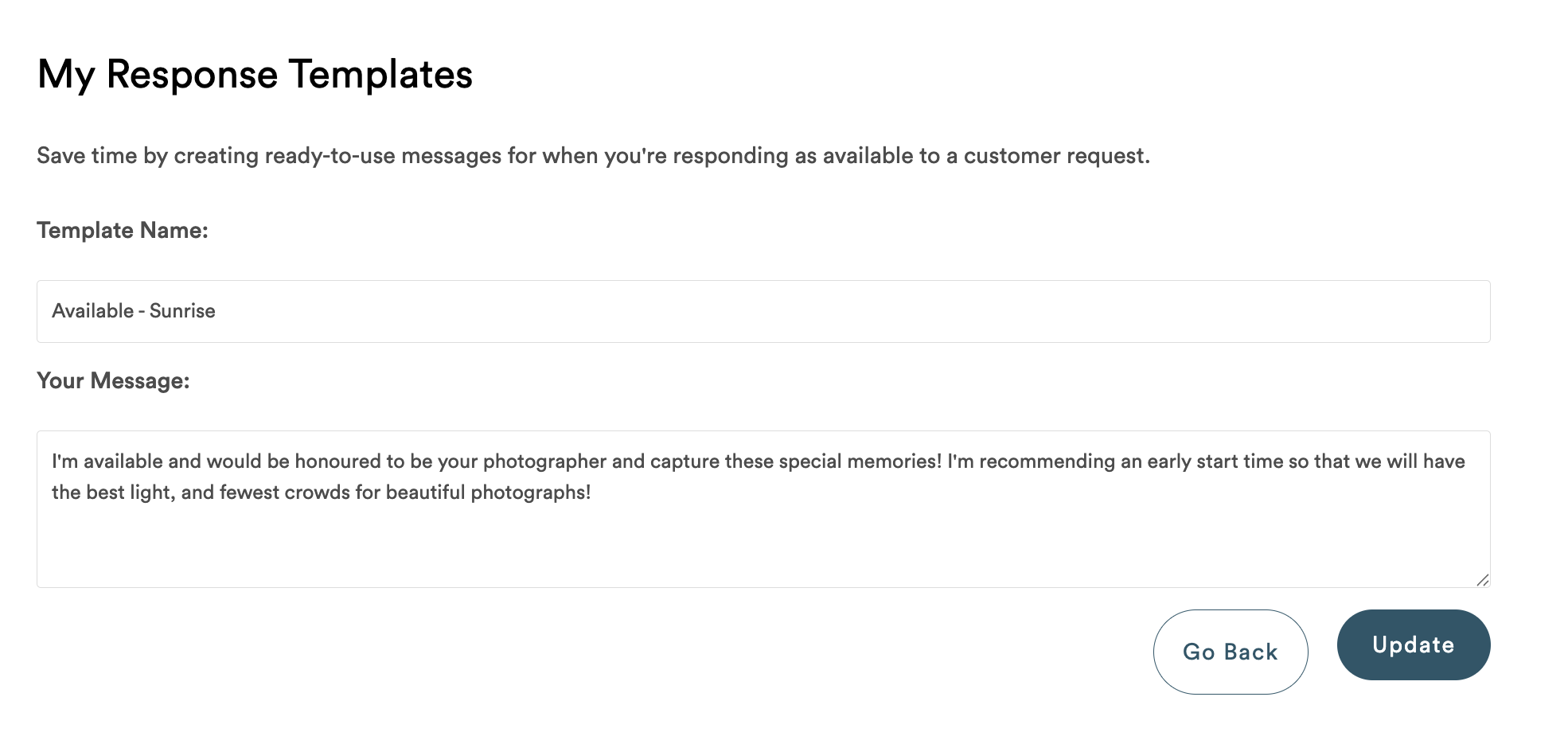Click the Go Back button
This screenshot has height=732, width=1568.
(x=1231, y=652)
